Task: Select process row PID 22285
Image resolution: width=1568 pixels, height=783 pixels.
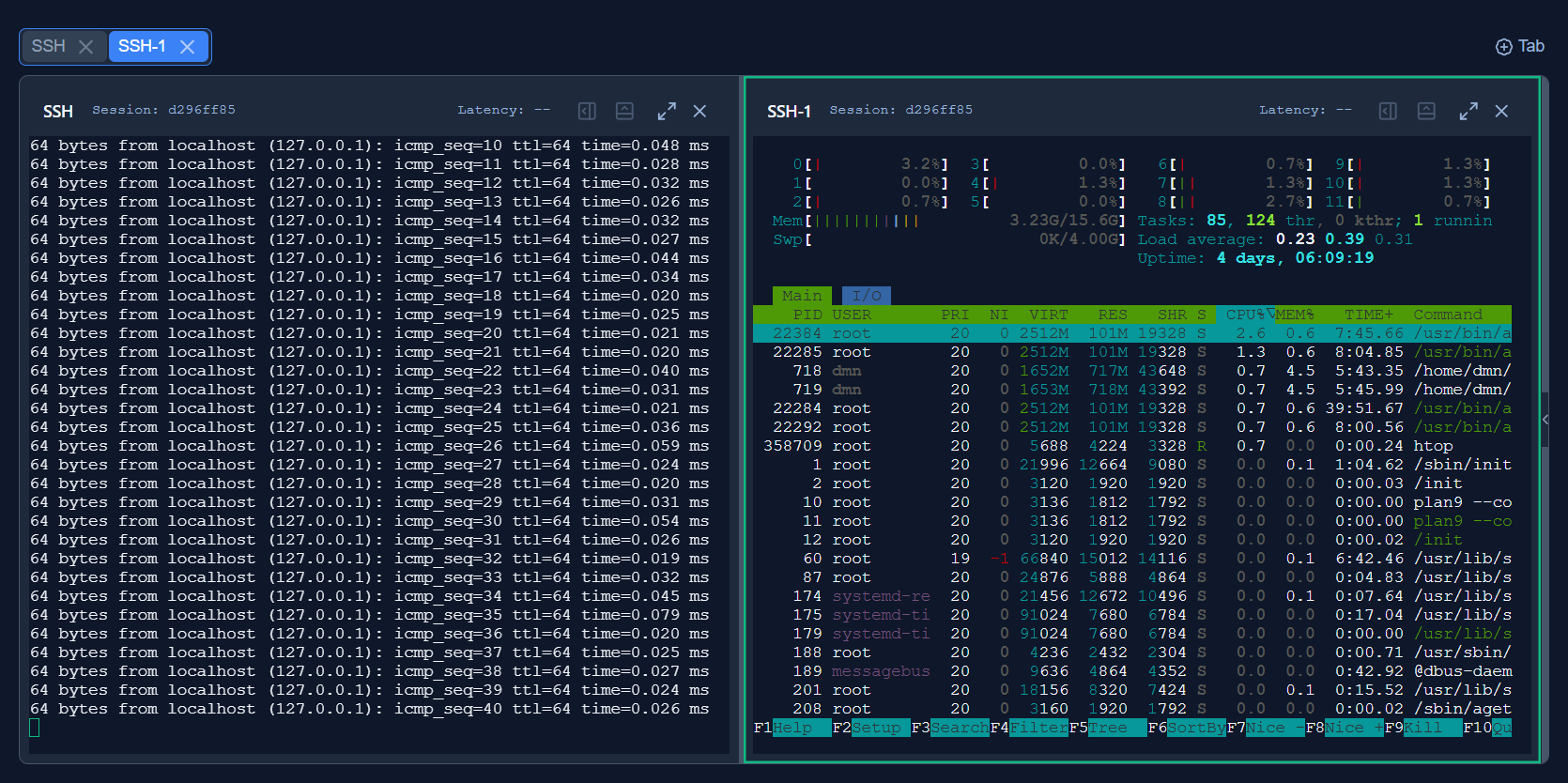Action: tap(1132, 352)
